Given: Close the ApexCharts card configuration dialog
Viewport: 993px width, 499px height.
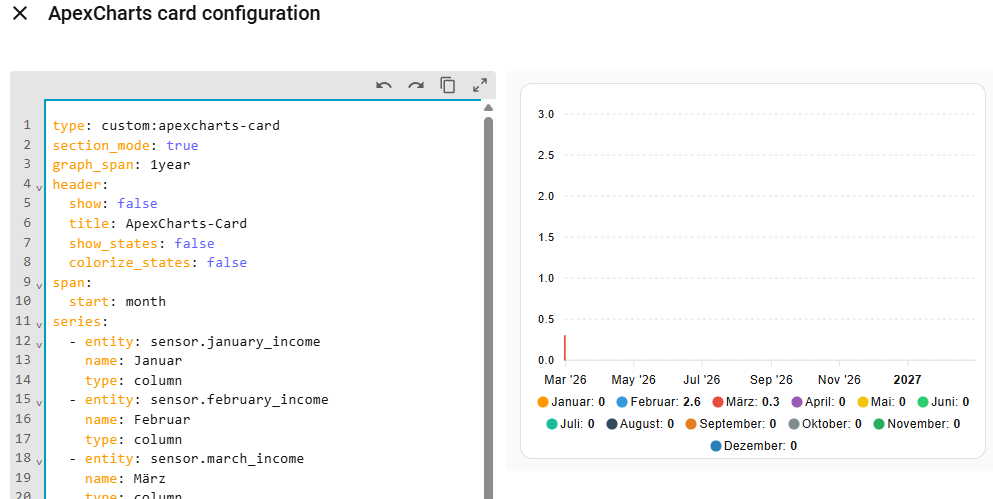Looking at the screenshot, I should [x=19, y=14].
